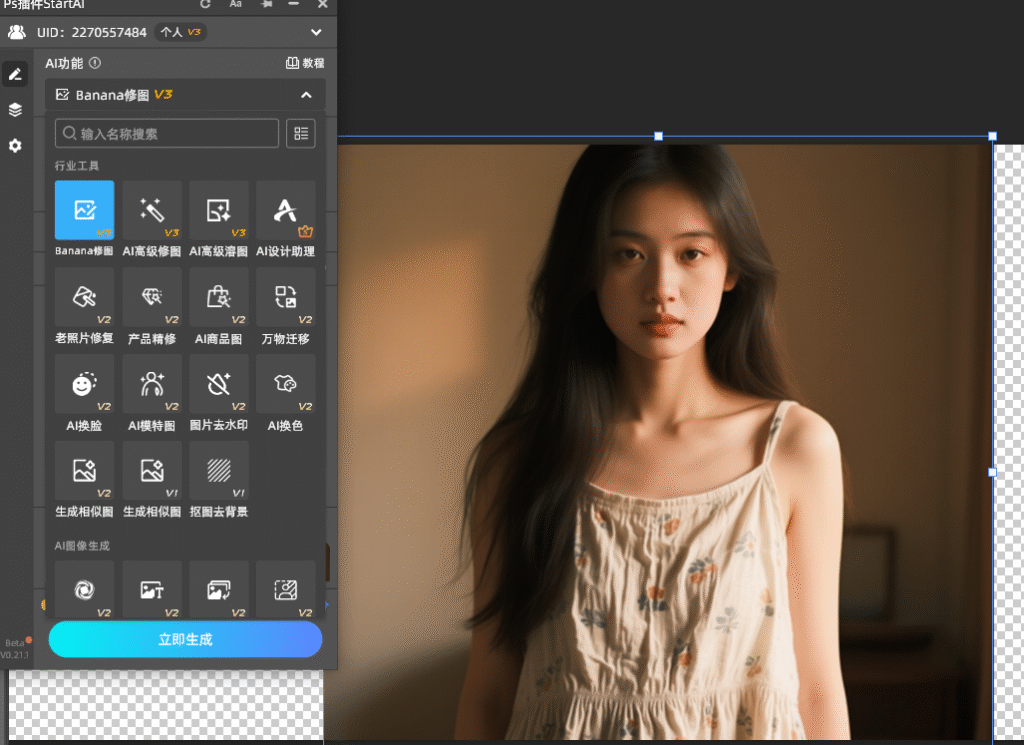Image resolution: width=1024 pixels, height=745 pixels.
Task: Open the 万物迁移 tool
Action: click(x=286, y=297)
